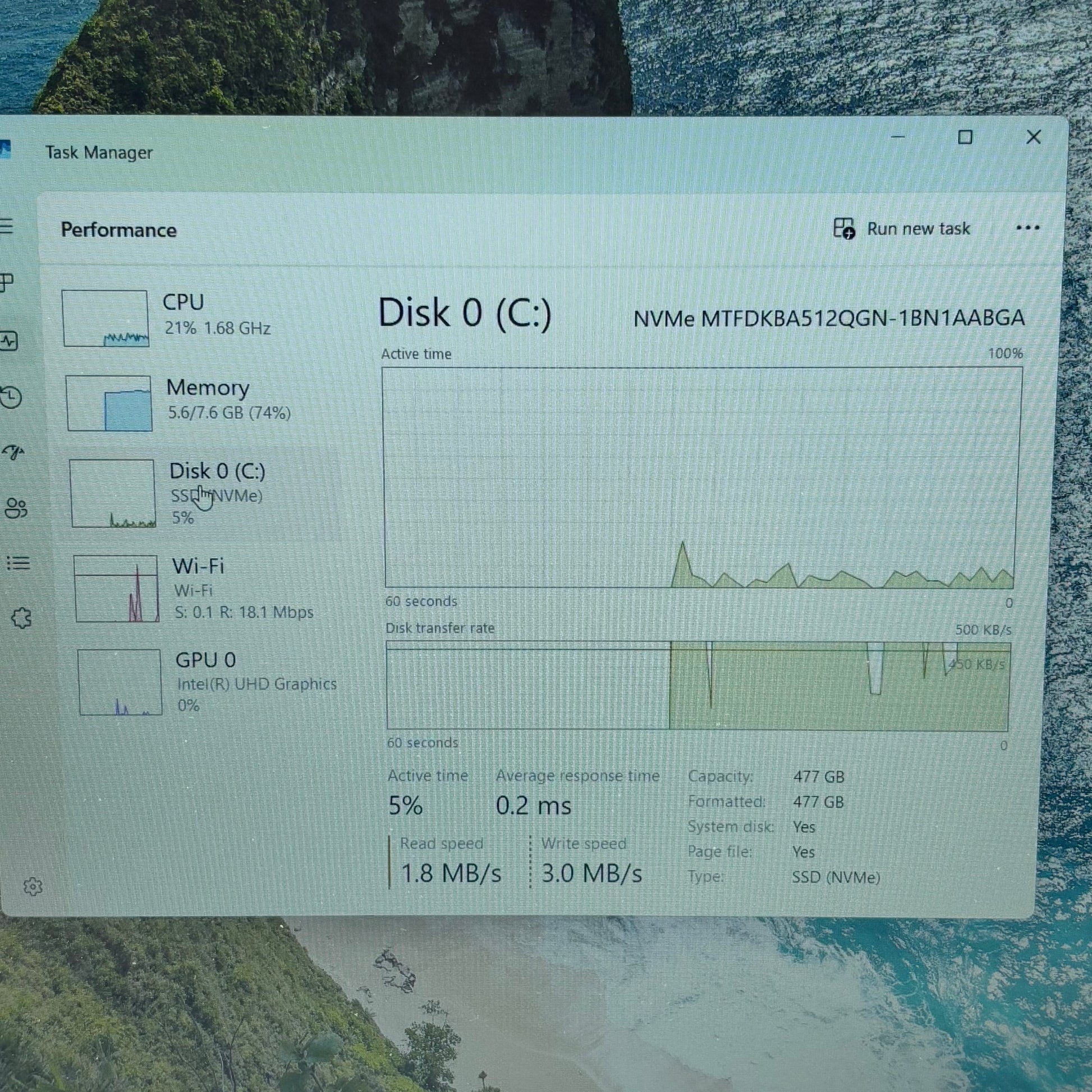Open the App history clock icon
The image size is (1092, 1092).
[10, 397]
